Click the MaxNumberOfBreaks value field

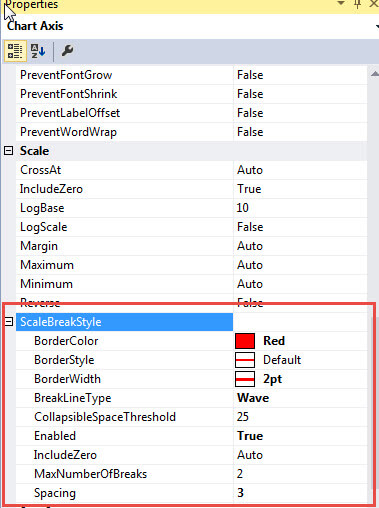[x=300, y=474]
